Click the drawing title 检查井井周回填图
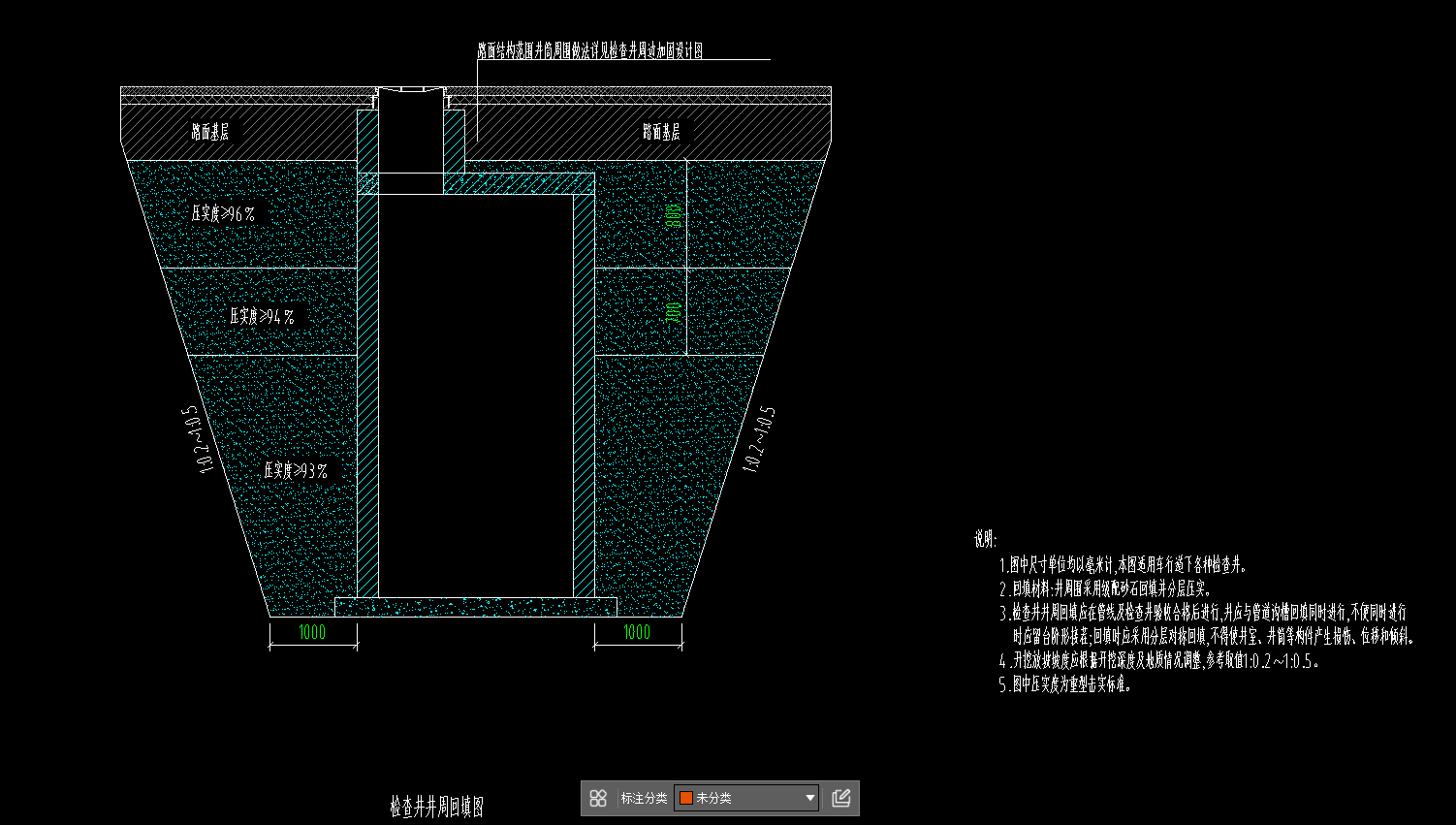This screenshot has width=1456, height=825. (436, 807)
